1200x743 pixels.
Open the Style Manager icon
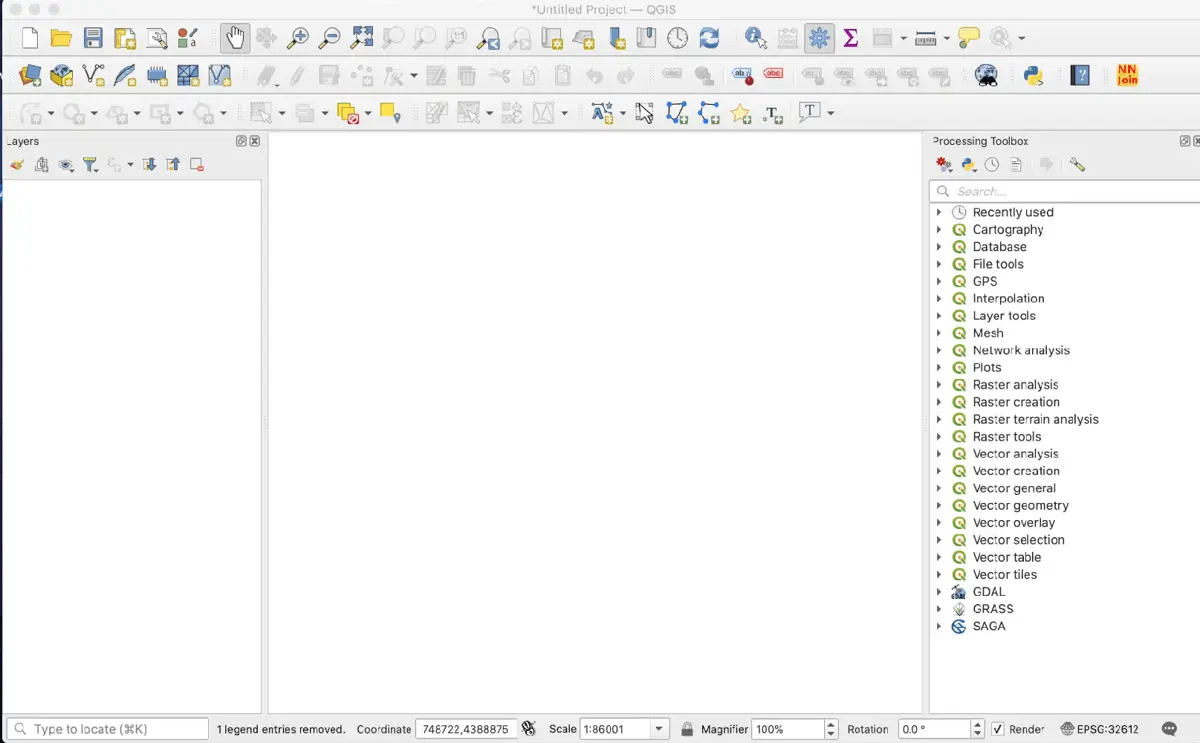[187, 38]
